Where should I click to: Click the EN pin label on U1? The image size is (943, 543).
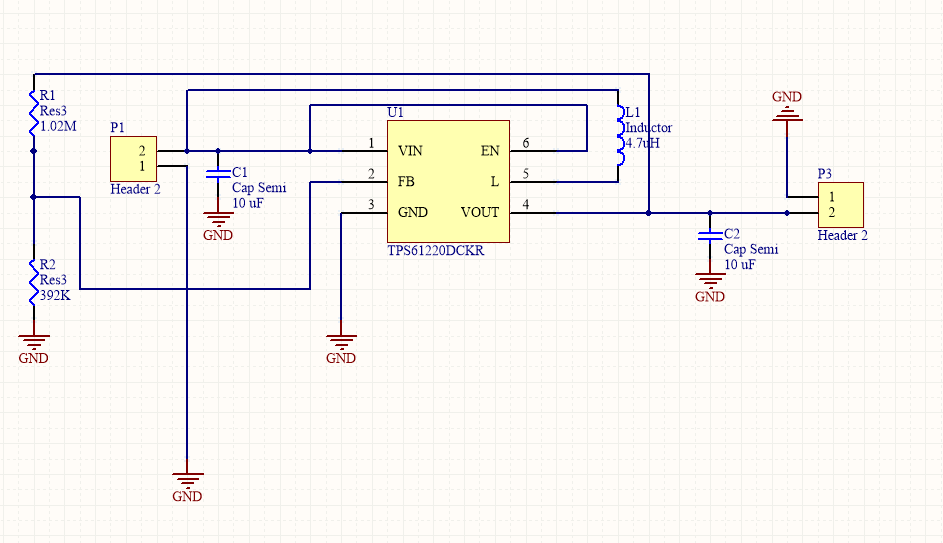[490, 151]
